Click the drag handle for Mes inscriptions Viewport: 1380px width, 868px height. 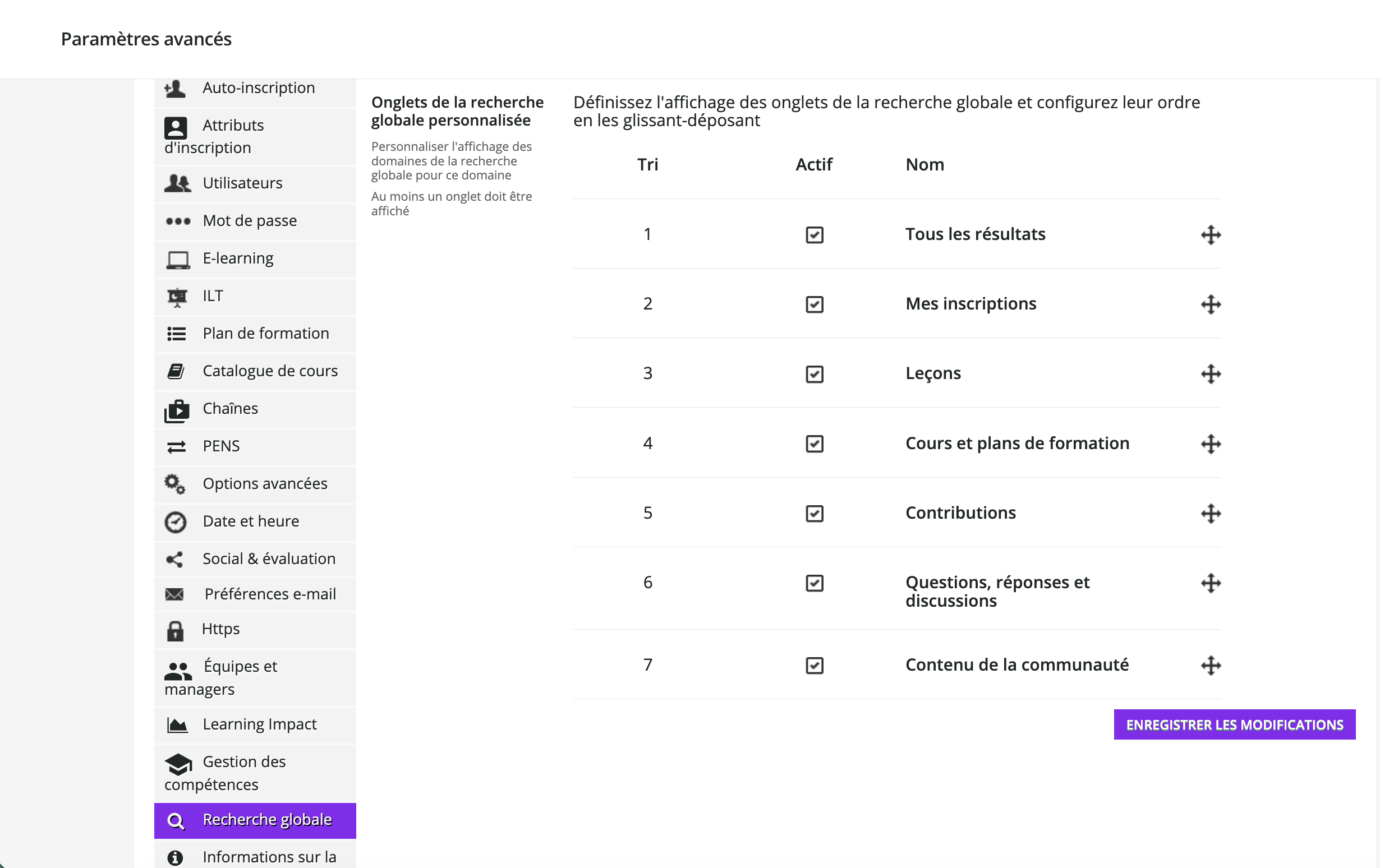coord(1211,304)
